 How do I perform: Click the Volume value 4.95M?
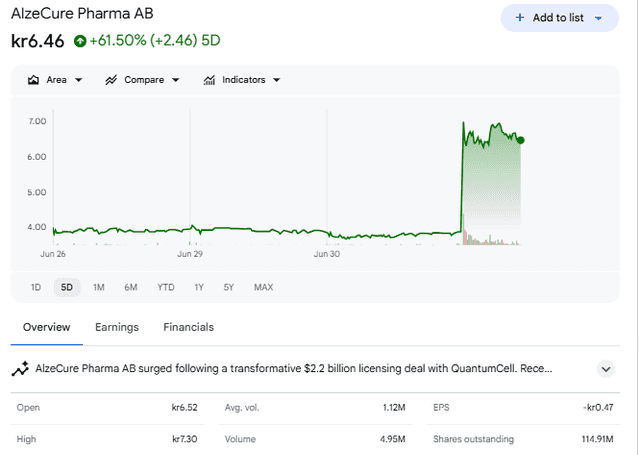[393, 439]
